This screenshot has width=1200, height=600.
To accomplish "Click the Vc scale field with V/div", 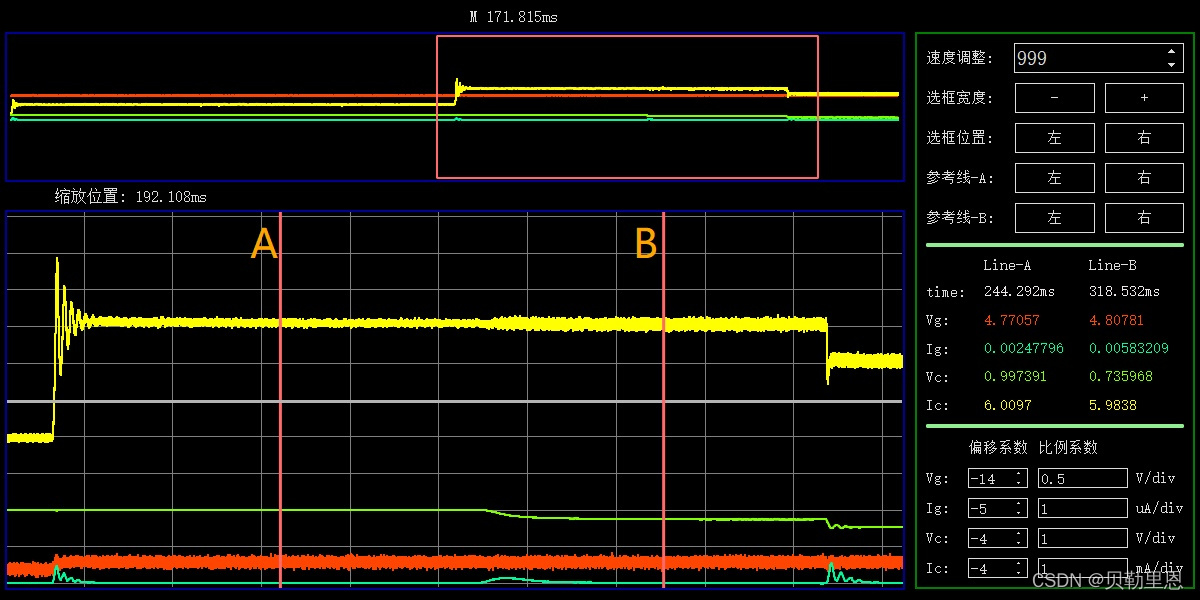I will [x=1083, y=538].
